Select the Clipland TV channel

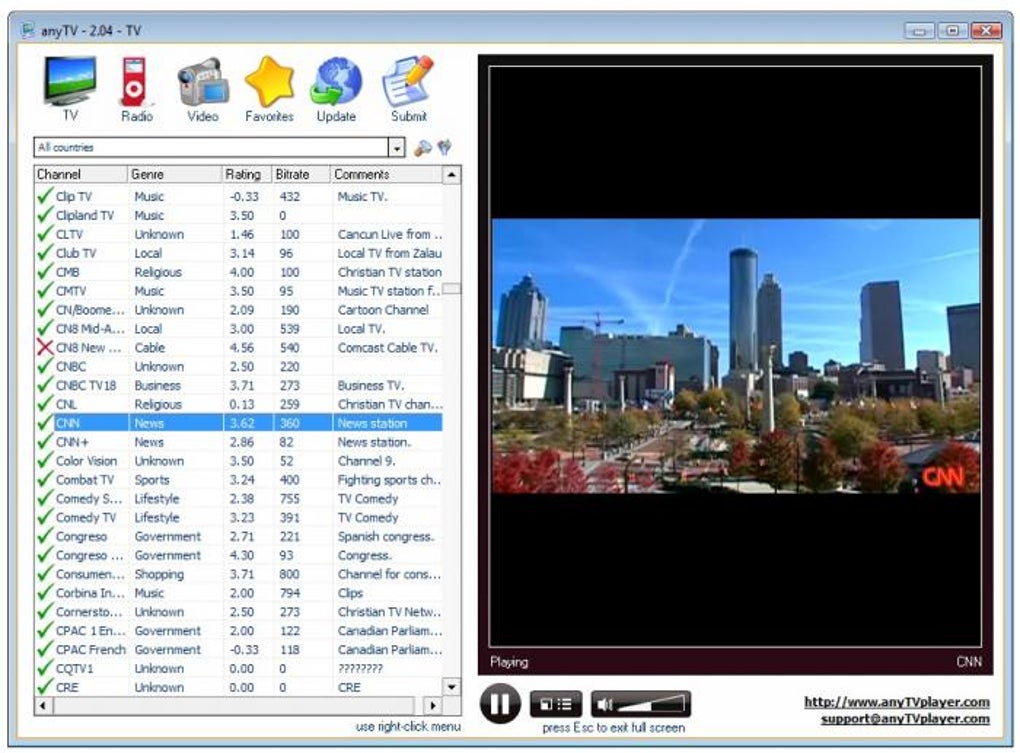coord(239,215)
